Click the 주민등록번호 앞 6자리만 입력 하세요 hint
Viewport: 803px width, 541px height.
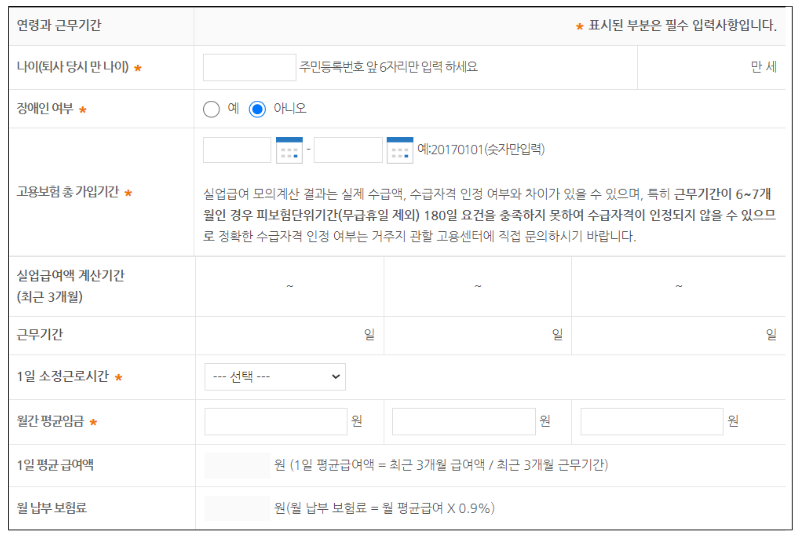(389, 67)
